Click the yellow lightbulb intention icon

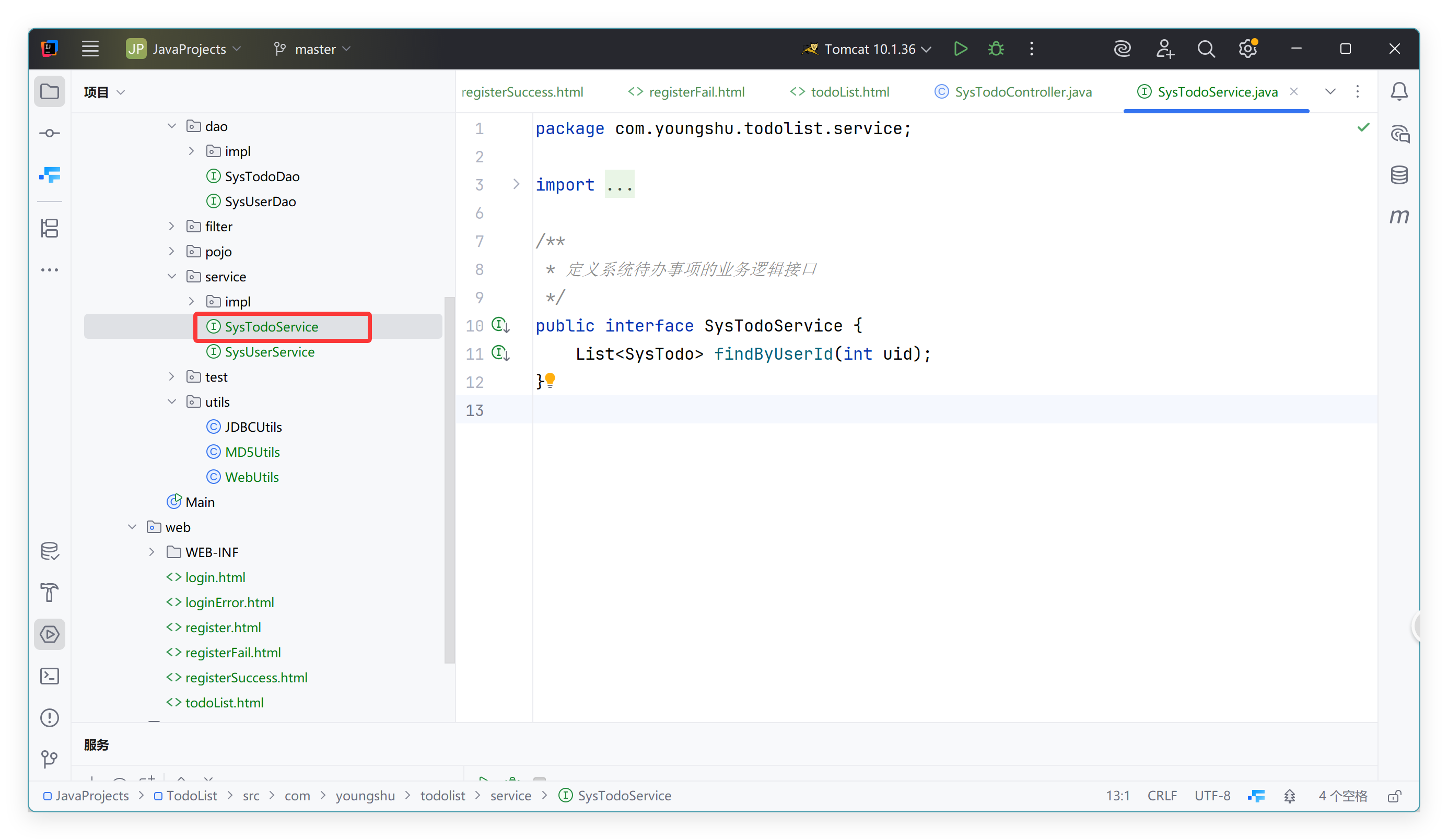(x=550, y=380)
